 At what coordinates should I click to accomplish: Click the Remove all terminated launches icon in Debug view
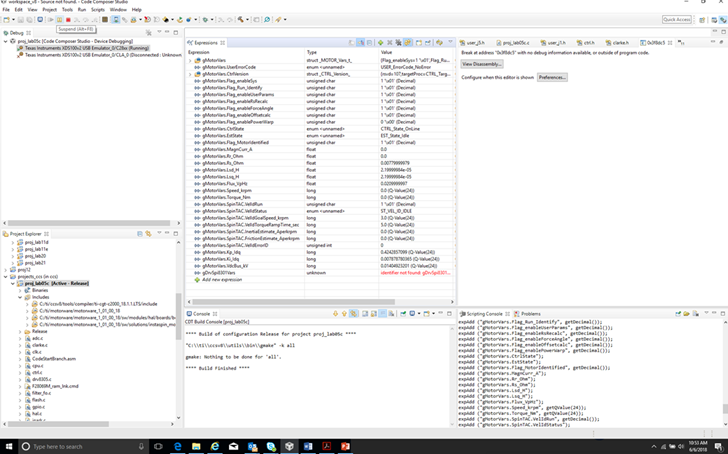[x=149, y=32]
